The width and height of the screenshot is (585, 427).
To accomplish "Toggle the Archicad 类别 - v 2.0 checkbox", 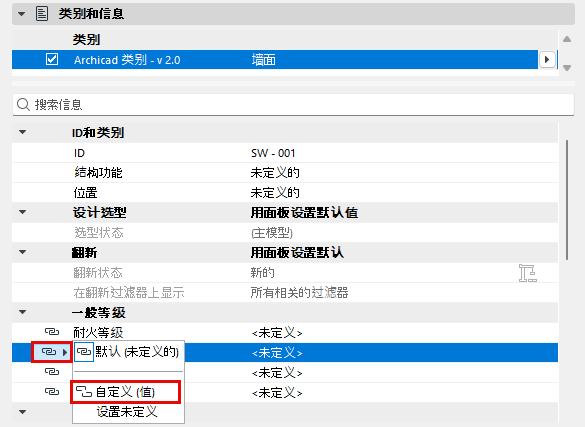I will [52, 59].
